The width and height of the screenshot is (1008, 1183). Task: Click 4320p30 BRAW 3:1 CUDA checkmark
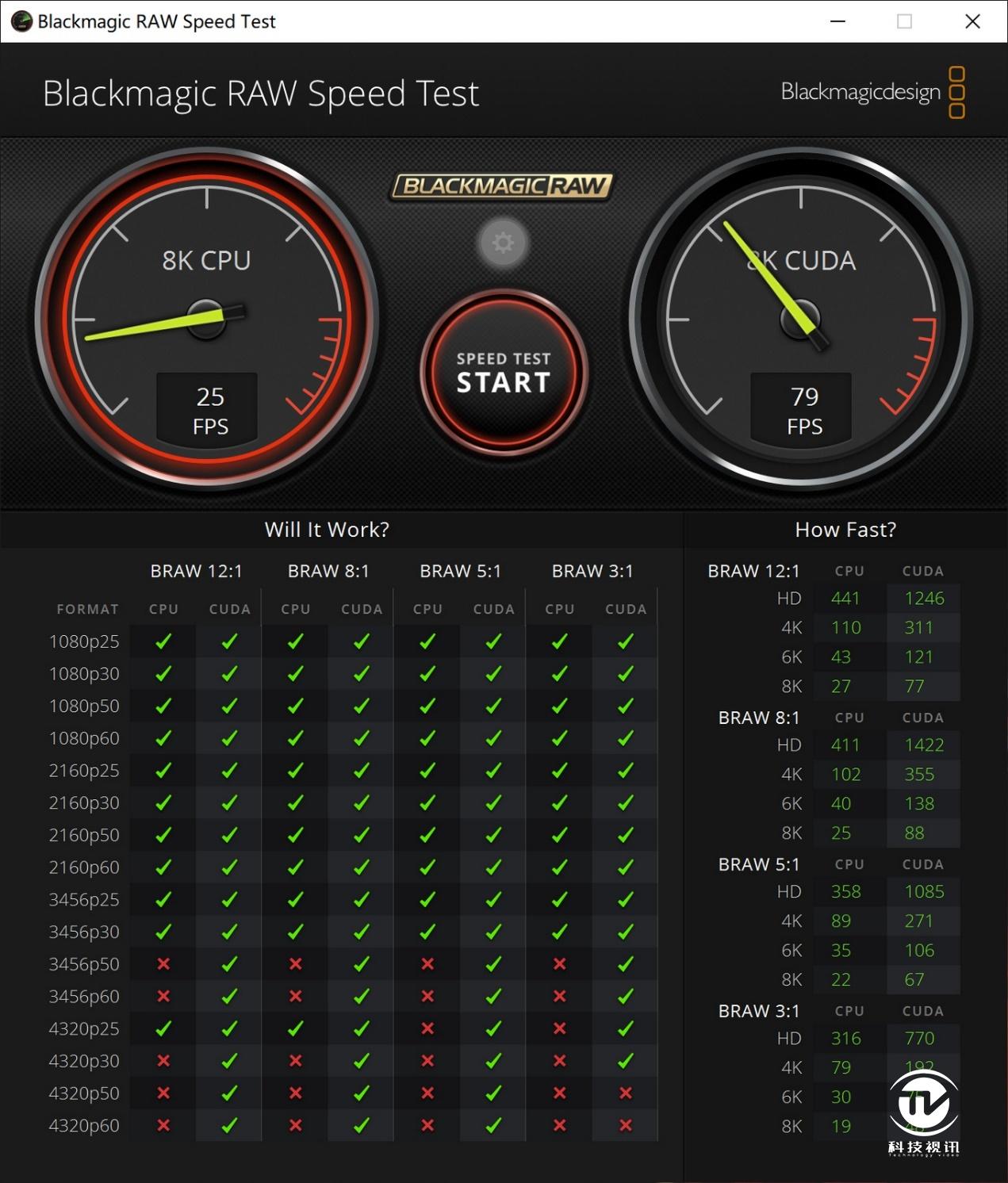point(626,1061)
